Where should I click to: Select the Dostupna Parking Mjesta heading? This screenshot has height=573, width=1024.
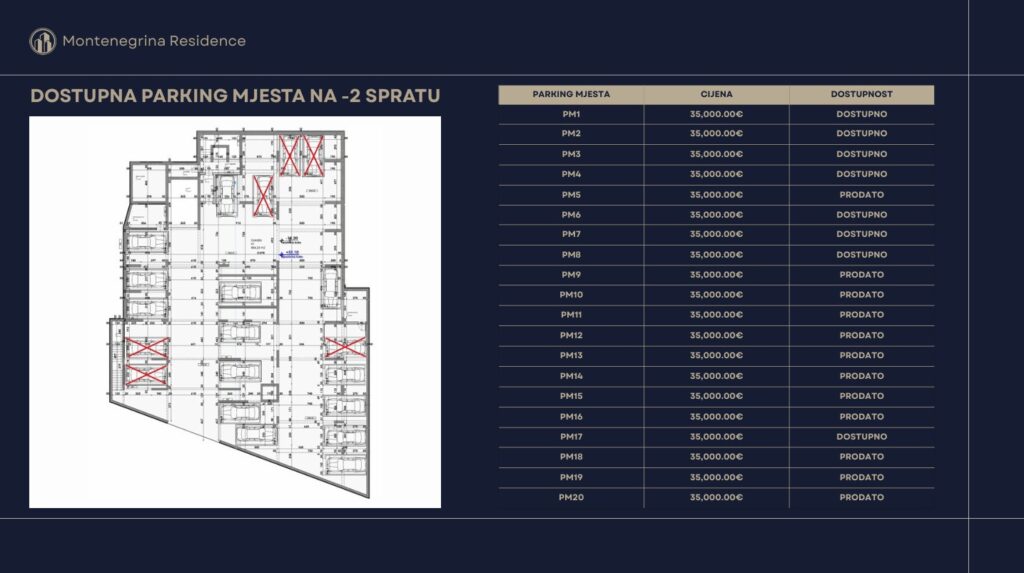pyautogui.click(x=235, y=96)
